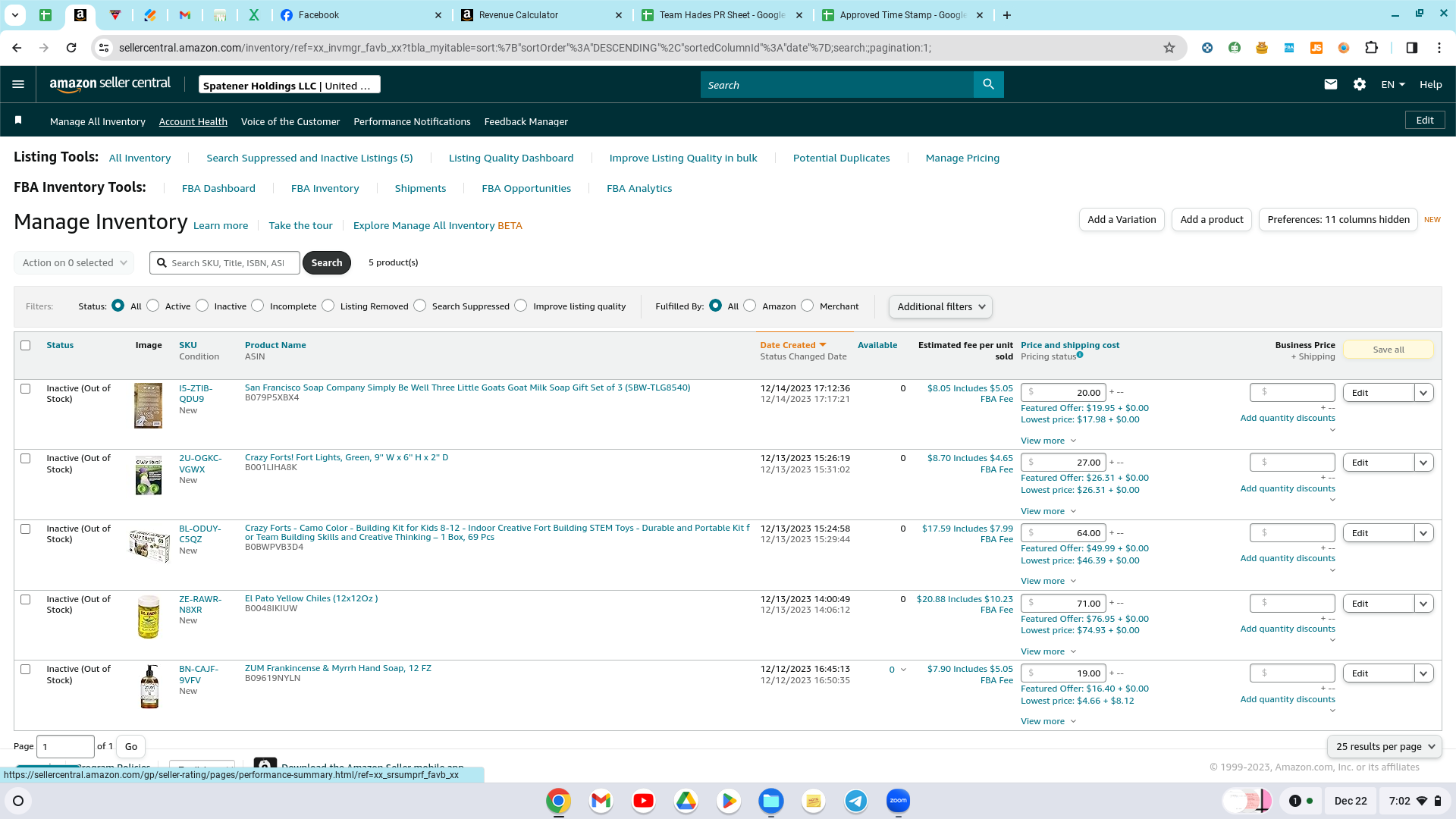Choose the Inactive status filter radio

coord(202,306)
